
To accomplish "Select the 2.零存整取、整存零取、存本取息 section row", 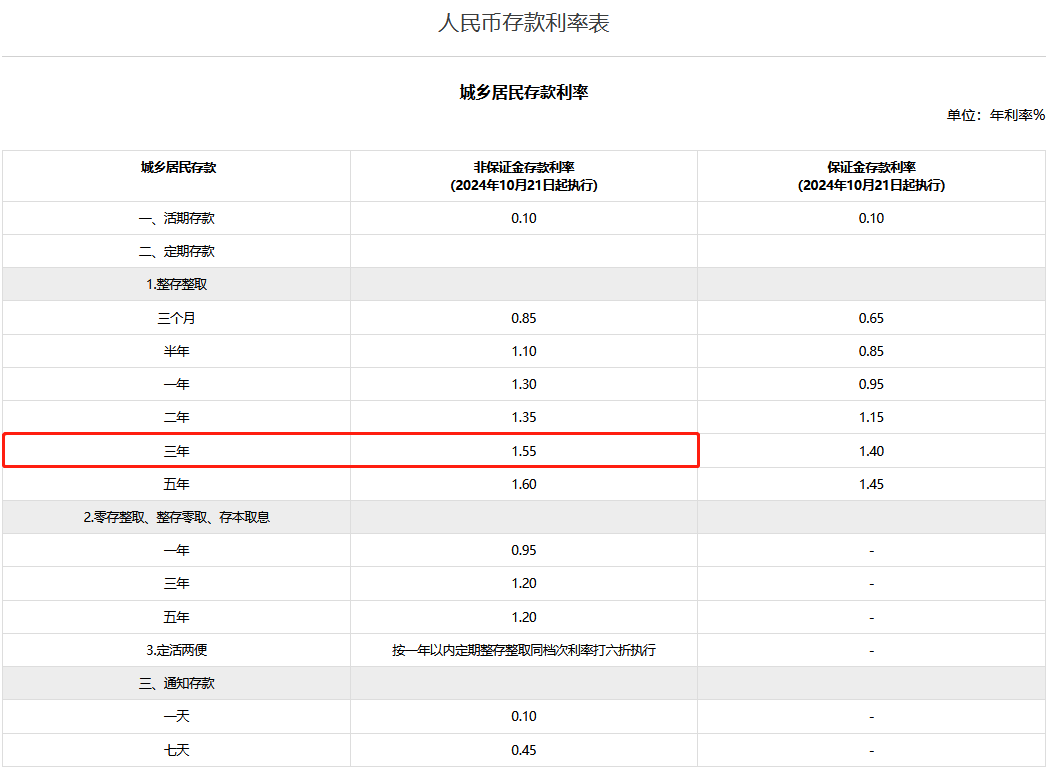I will [x=177, y=517].
